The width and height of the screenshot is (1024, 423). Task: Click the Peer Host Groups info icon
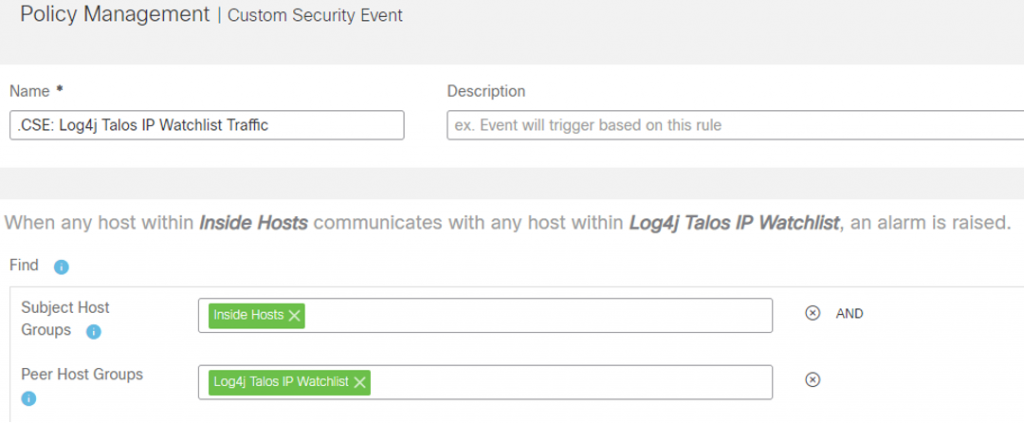pyautogui.click(x=28, y=398)
